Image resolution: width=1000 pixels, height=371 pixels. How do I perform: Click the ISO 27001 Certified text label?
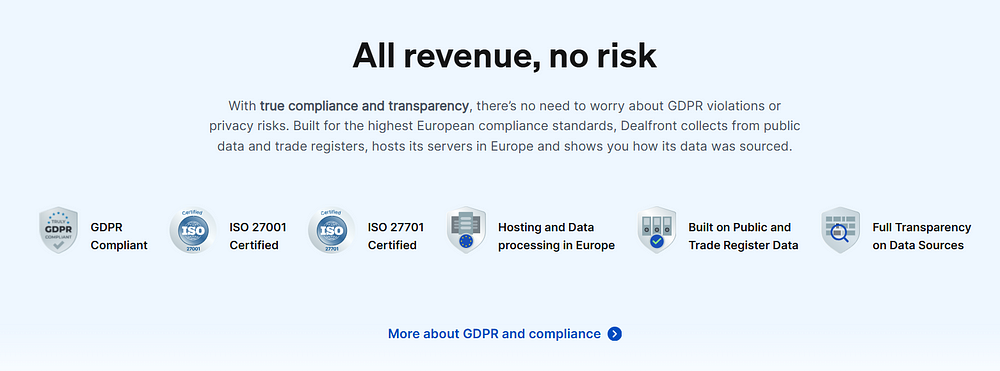[258, 236]
